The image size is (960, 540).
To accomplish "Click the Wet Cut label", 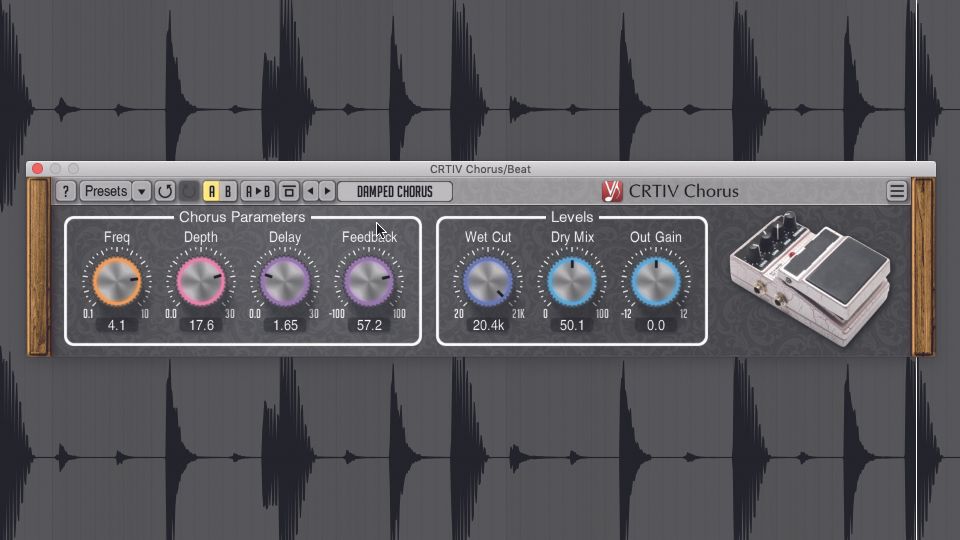I will pyautogui.click(x=488, y=237).
